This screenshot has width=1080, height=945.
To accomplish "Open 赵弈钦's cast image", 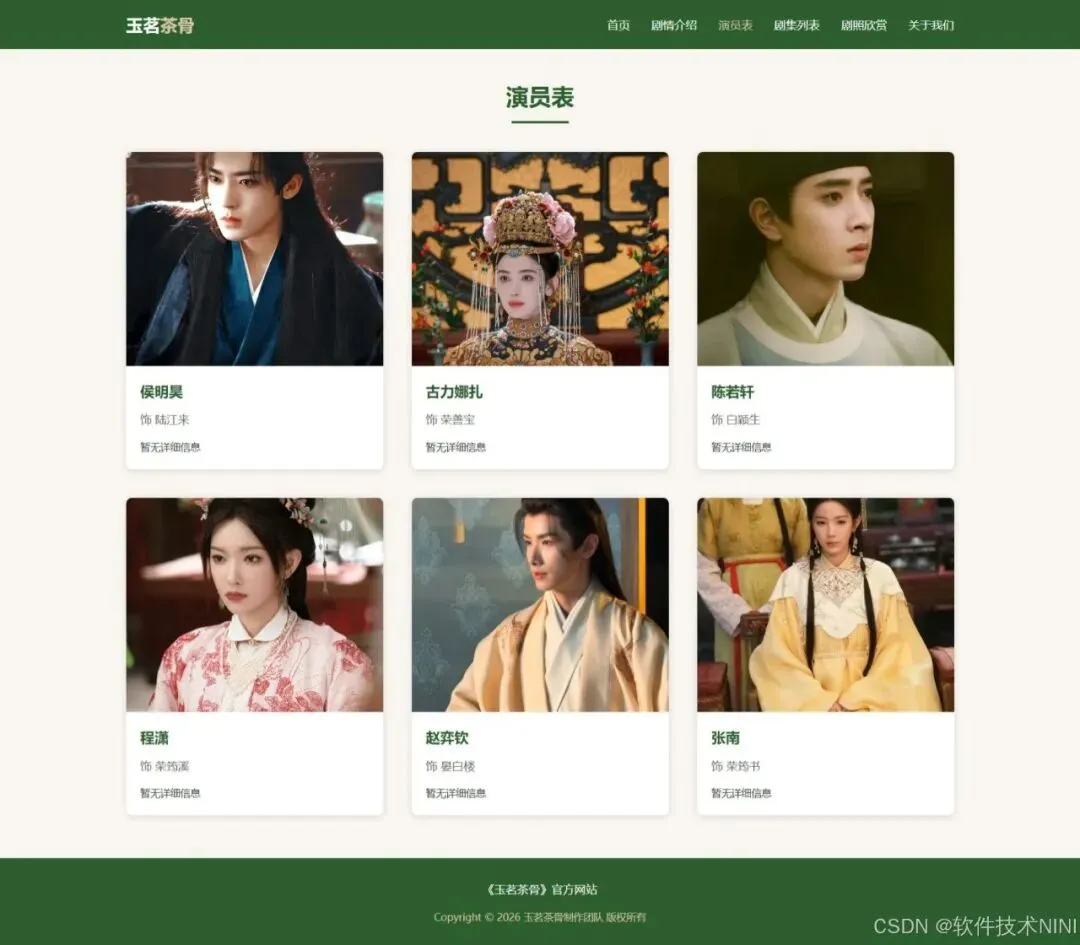I will click(x=540, y=605).
